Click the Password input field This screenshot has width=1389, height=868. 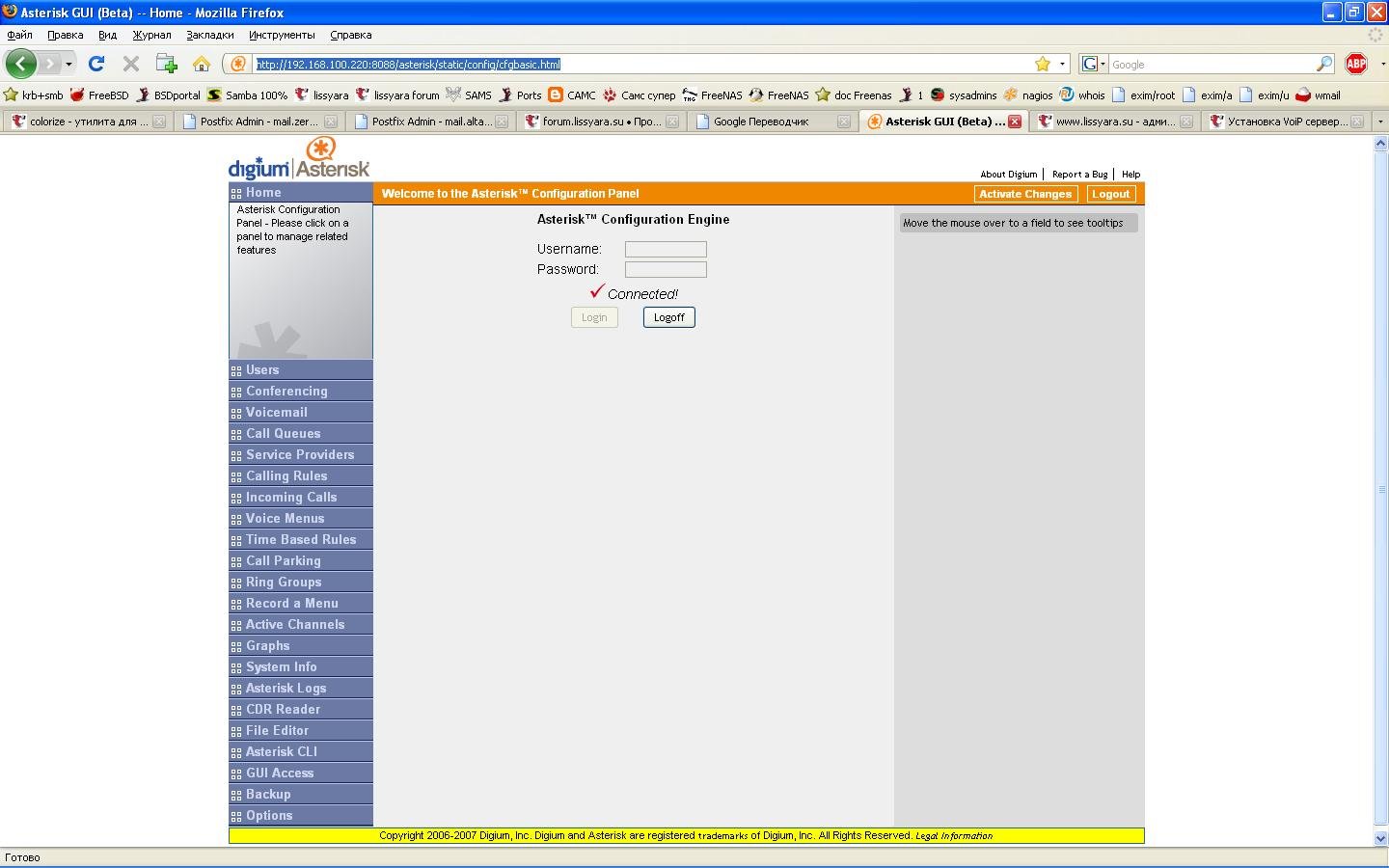click(666, 269)
